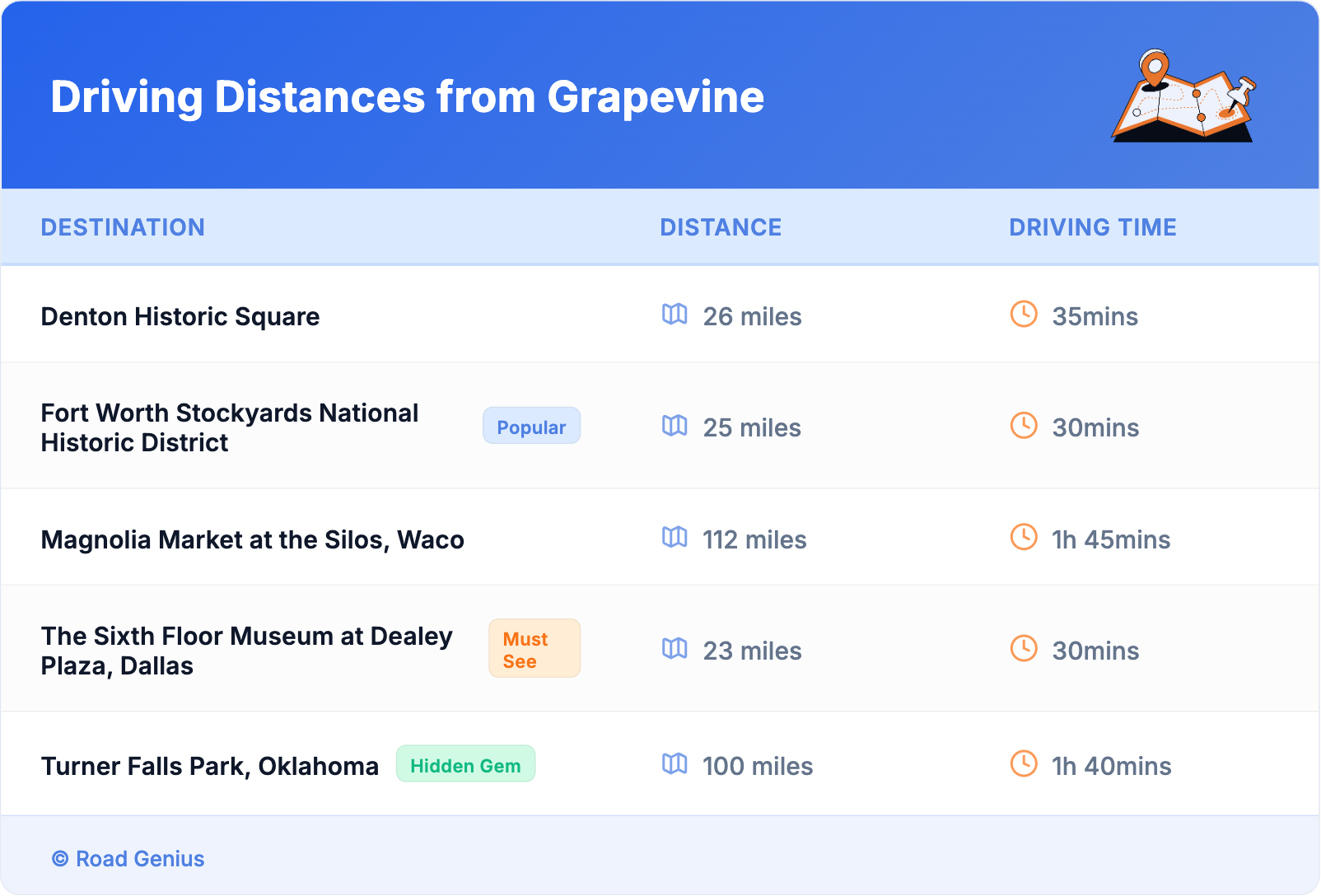
Task: Click the clock icon beside 1h 40mins
Action: tap(1024, 764)
